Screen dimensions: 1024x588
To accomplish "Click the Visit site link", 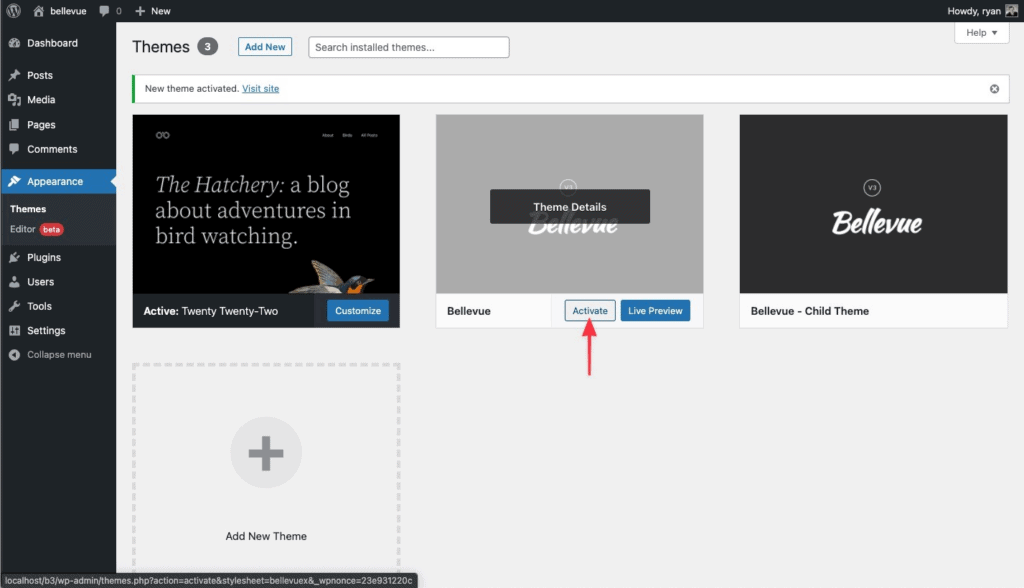I will coord(261,89).
